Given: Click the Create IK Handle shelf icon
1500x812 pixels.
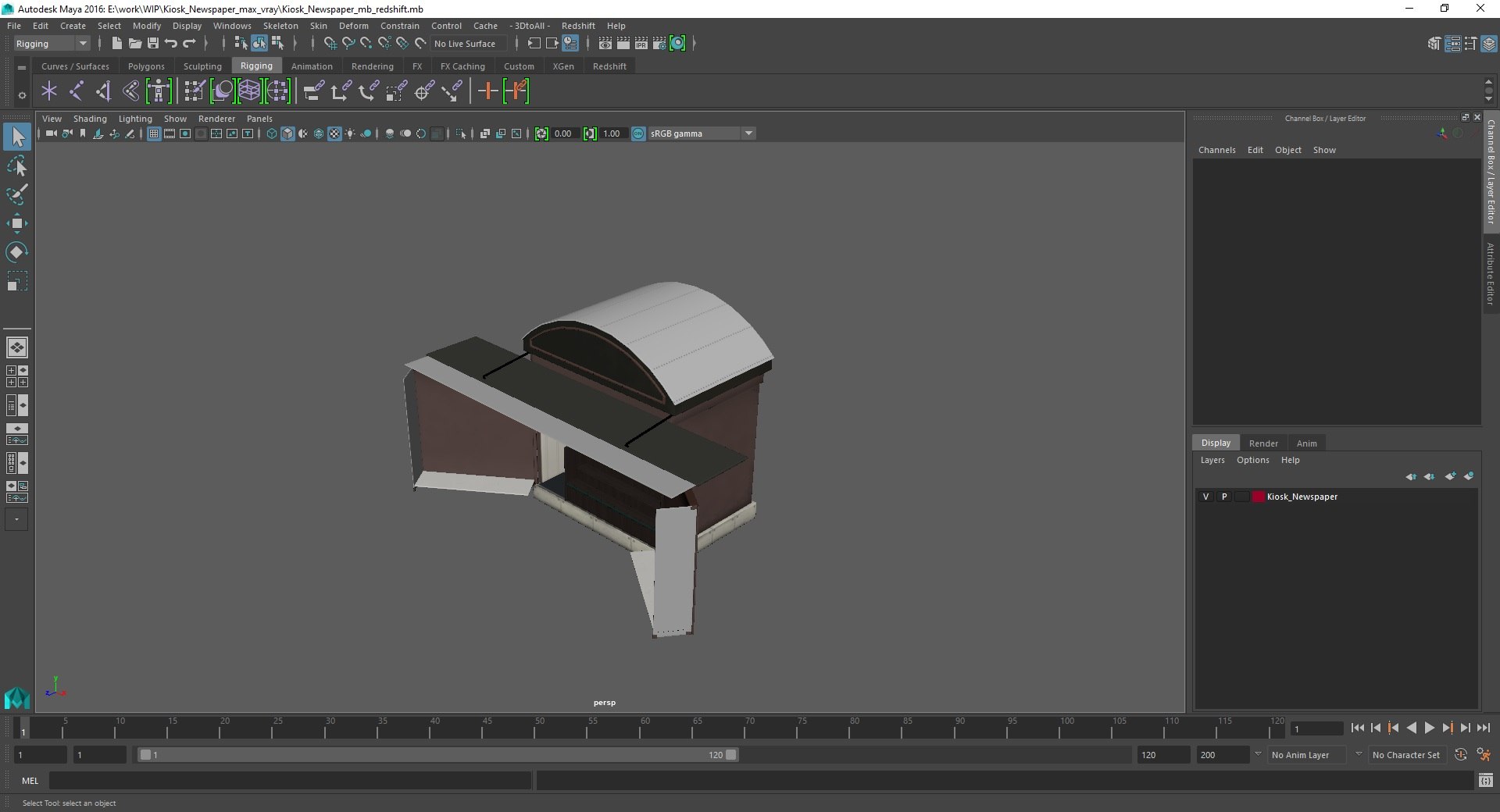Looking at the screenshot, I should [x=103, y=91].
